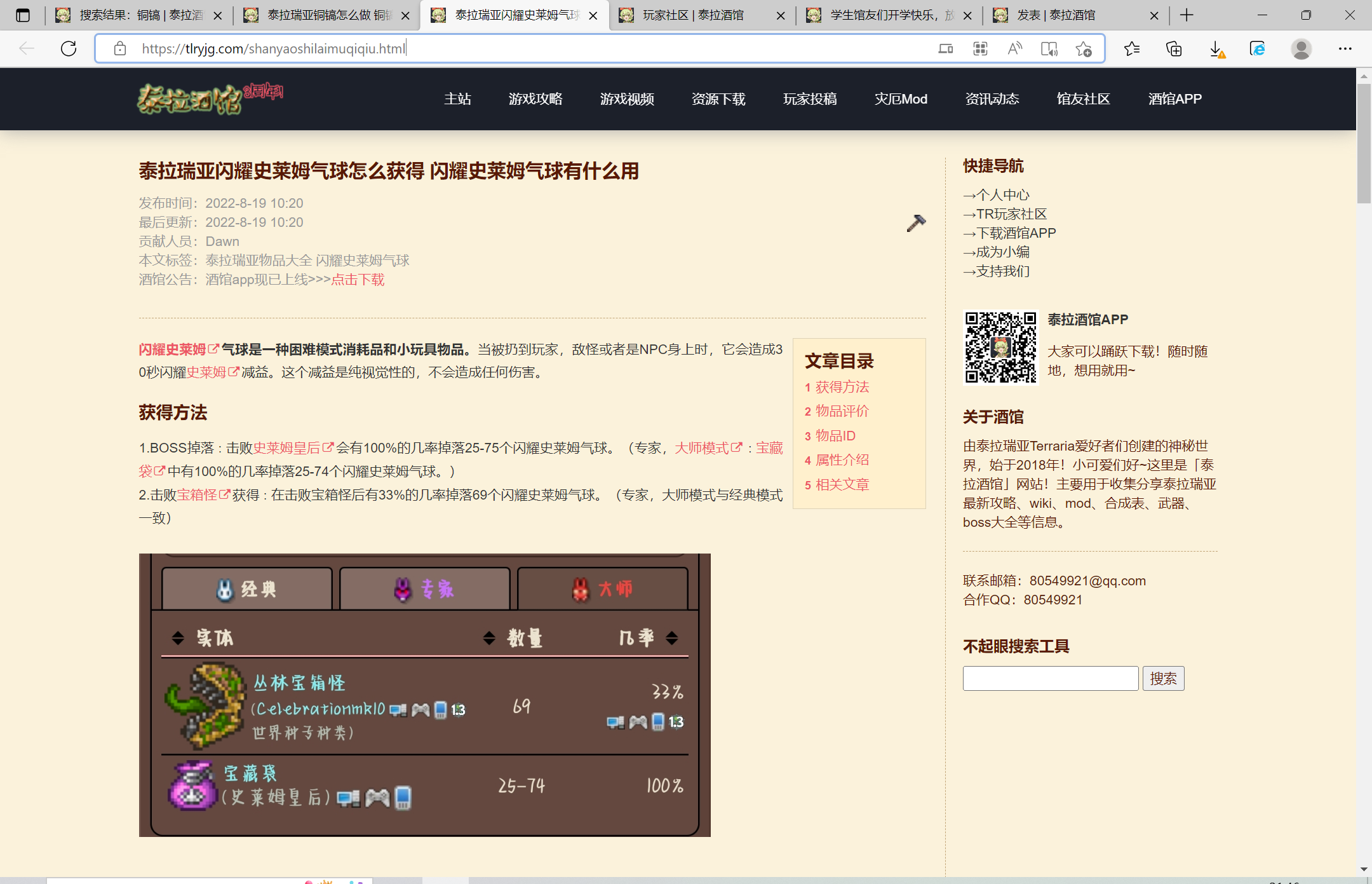Screen dimensions: 1372x884
Task: Open browser Collections
Action: pyautogui.click(x=1174, y=49)
